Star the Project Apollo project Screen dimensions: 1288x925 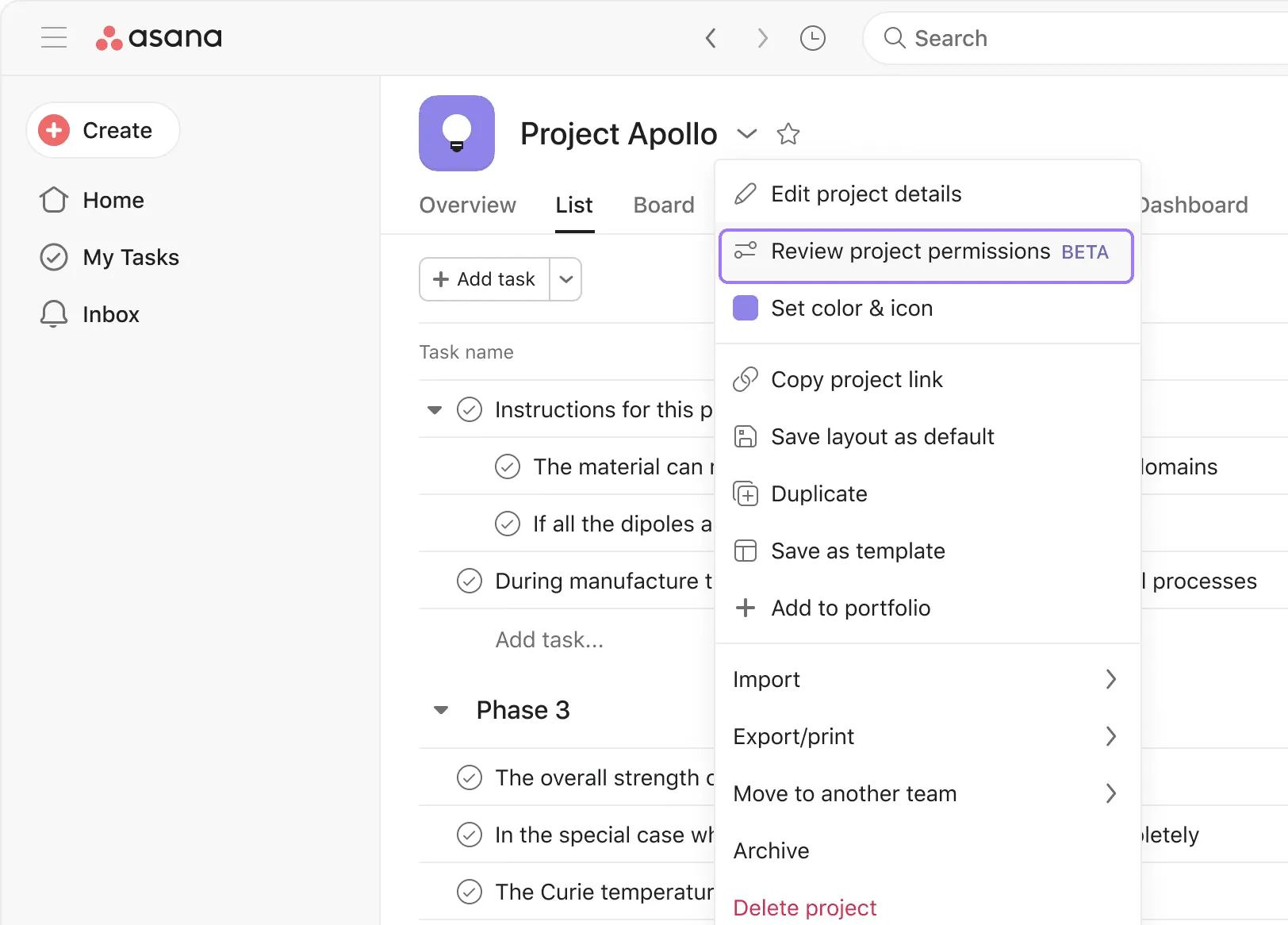tap(788, 134)
